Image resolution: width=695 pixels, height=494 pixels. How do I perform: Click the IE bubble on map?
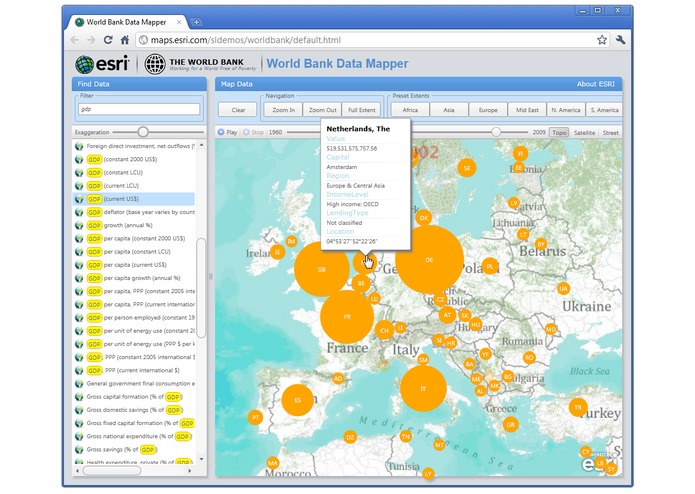click(277, 253)
